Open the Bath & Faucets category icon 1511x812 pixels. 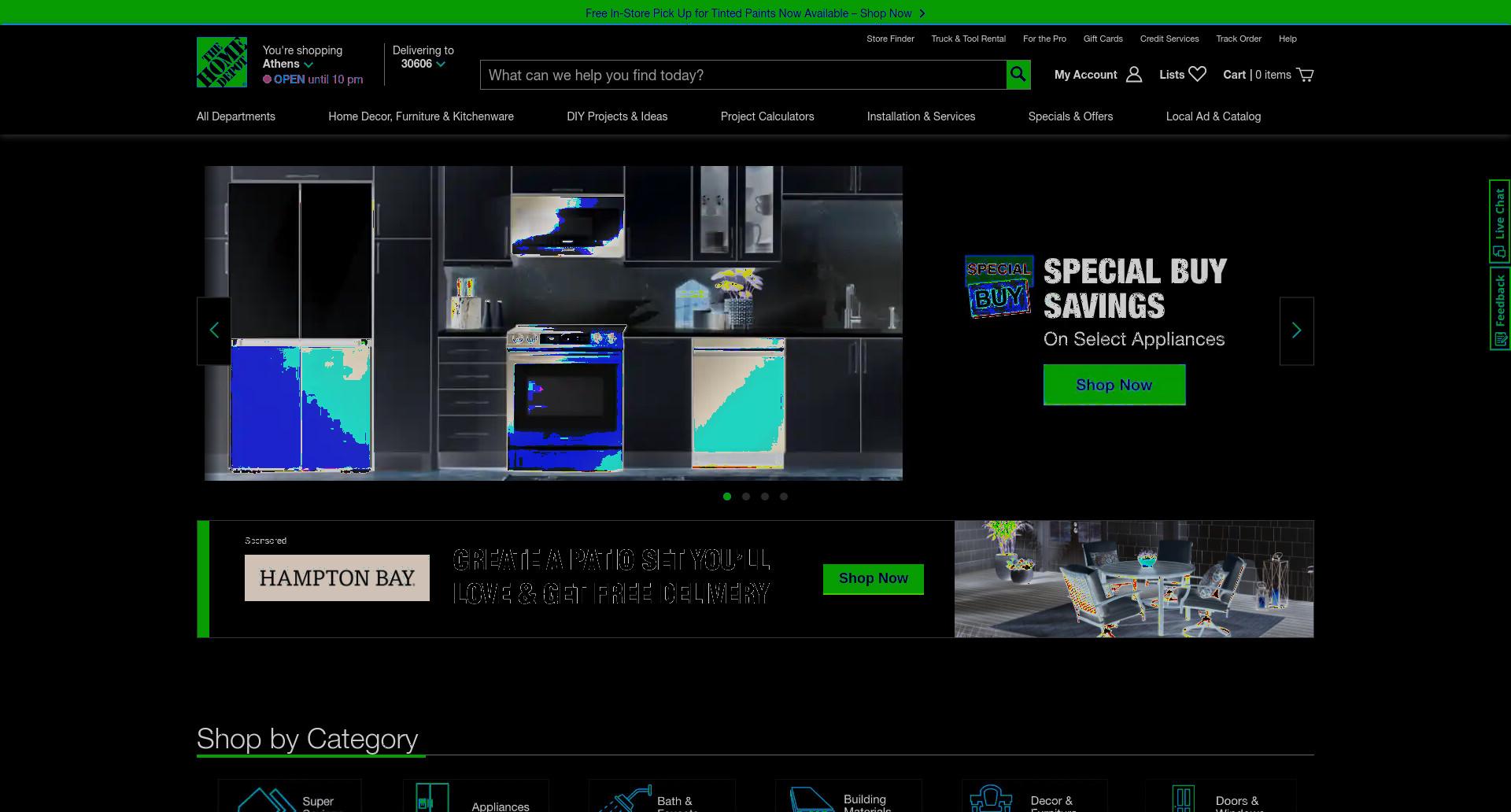point(626,798)
